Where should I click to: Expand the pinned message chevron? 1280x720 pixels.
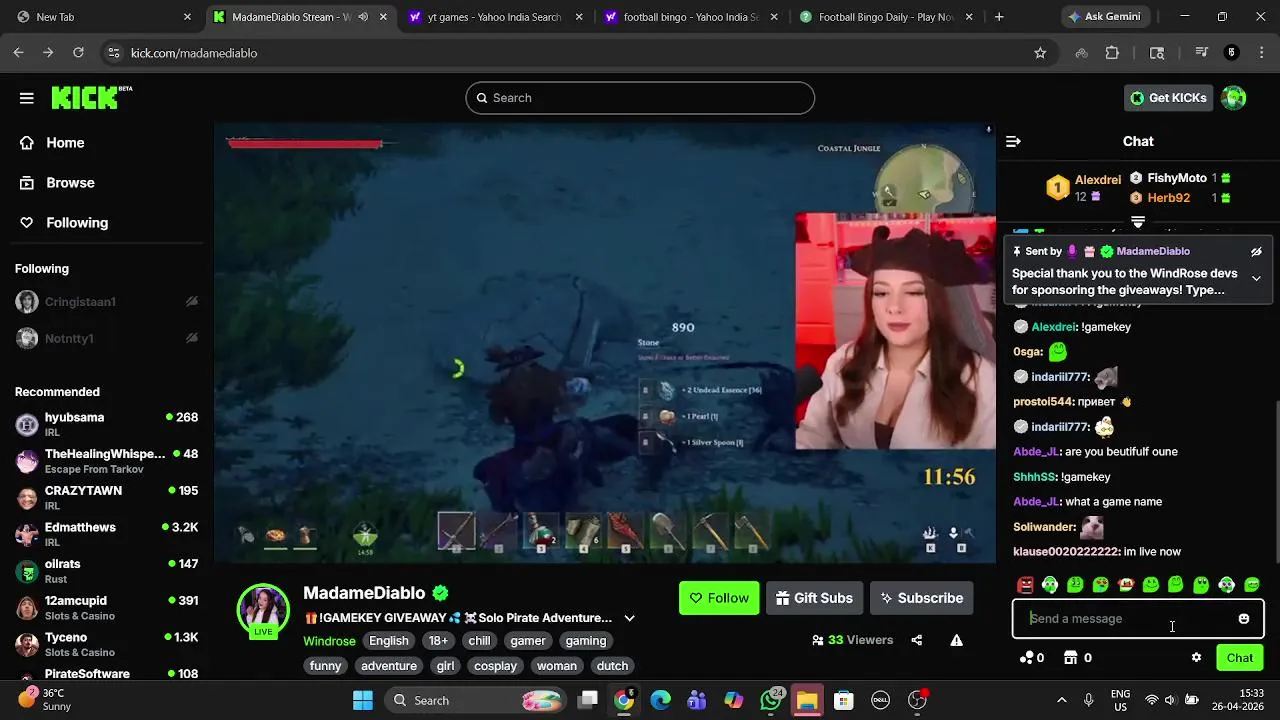pos(1256,279)
